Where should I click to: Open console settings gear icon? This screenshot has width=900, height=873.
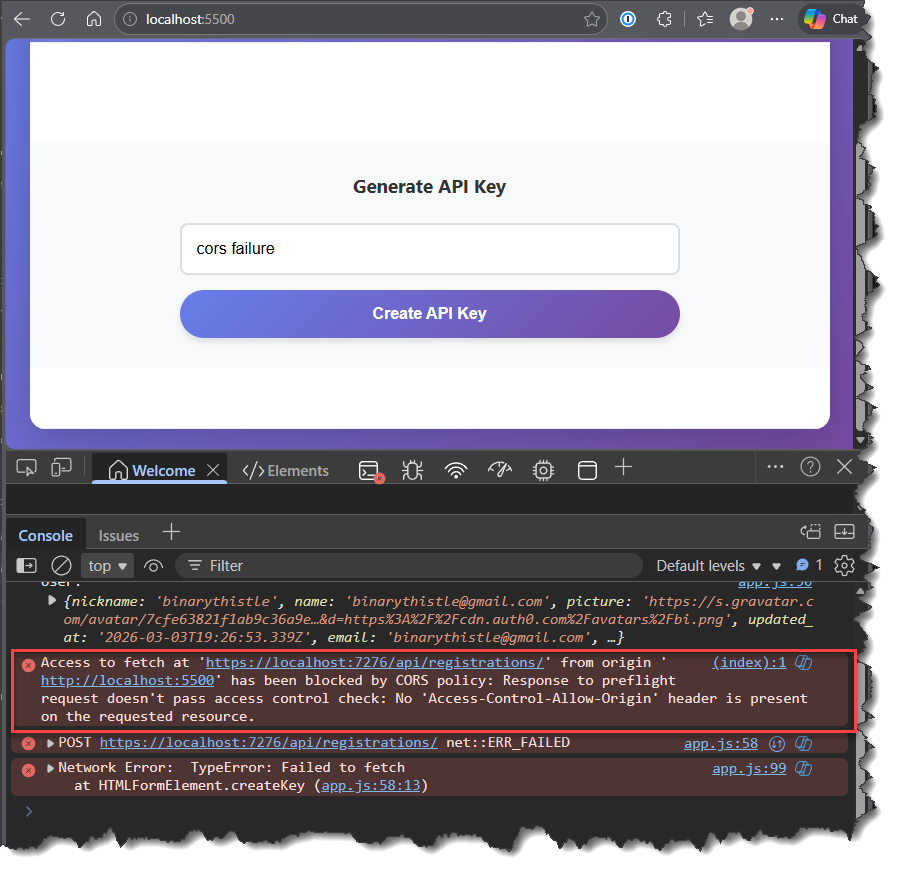844,565
